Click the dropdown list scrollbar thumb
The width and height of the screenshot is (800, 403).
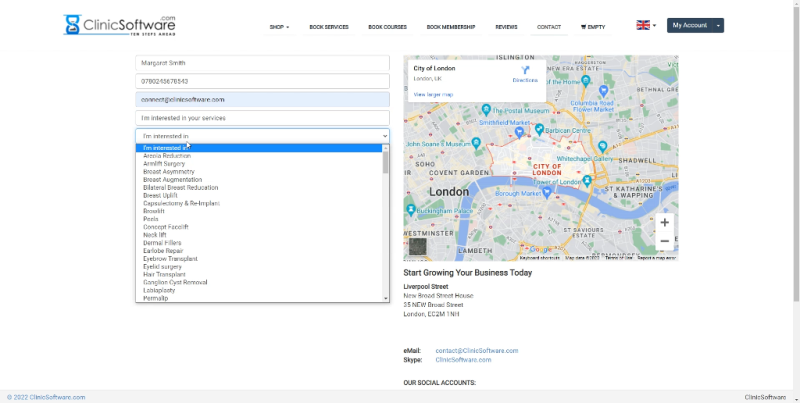pos(386,162)
